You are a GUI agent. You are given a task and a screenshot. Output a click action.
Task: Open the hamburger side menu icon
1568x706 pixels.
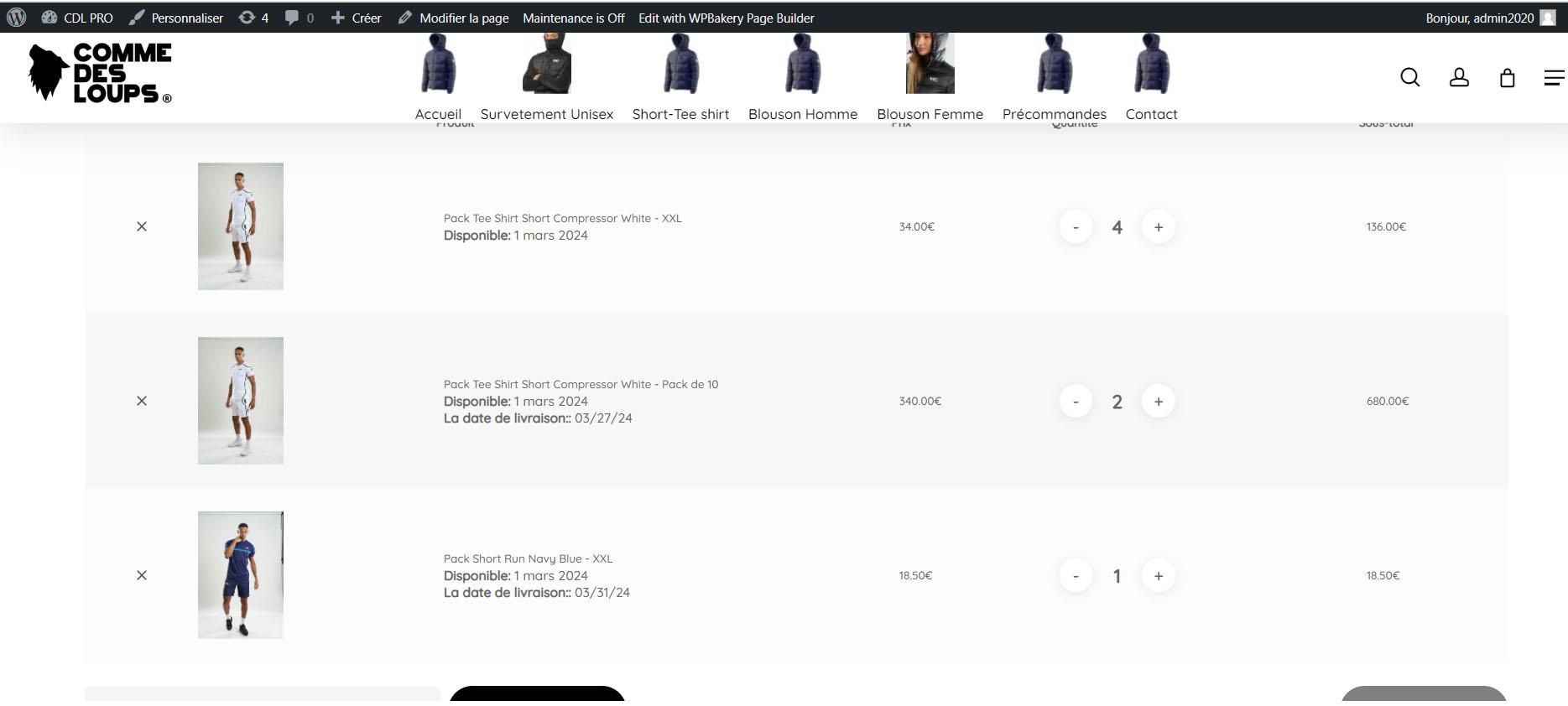pyautogui.click(x=1554, y=78)
